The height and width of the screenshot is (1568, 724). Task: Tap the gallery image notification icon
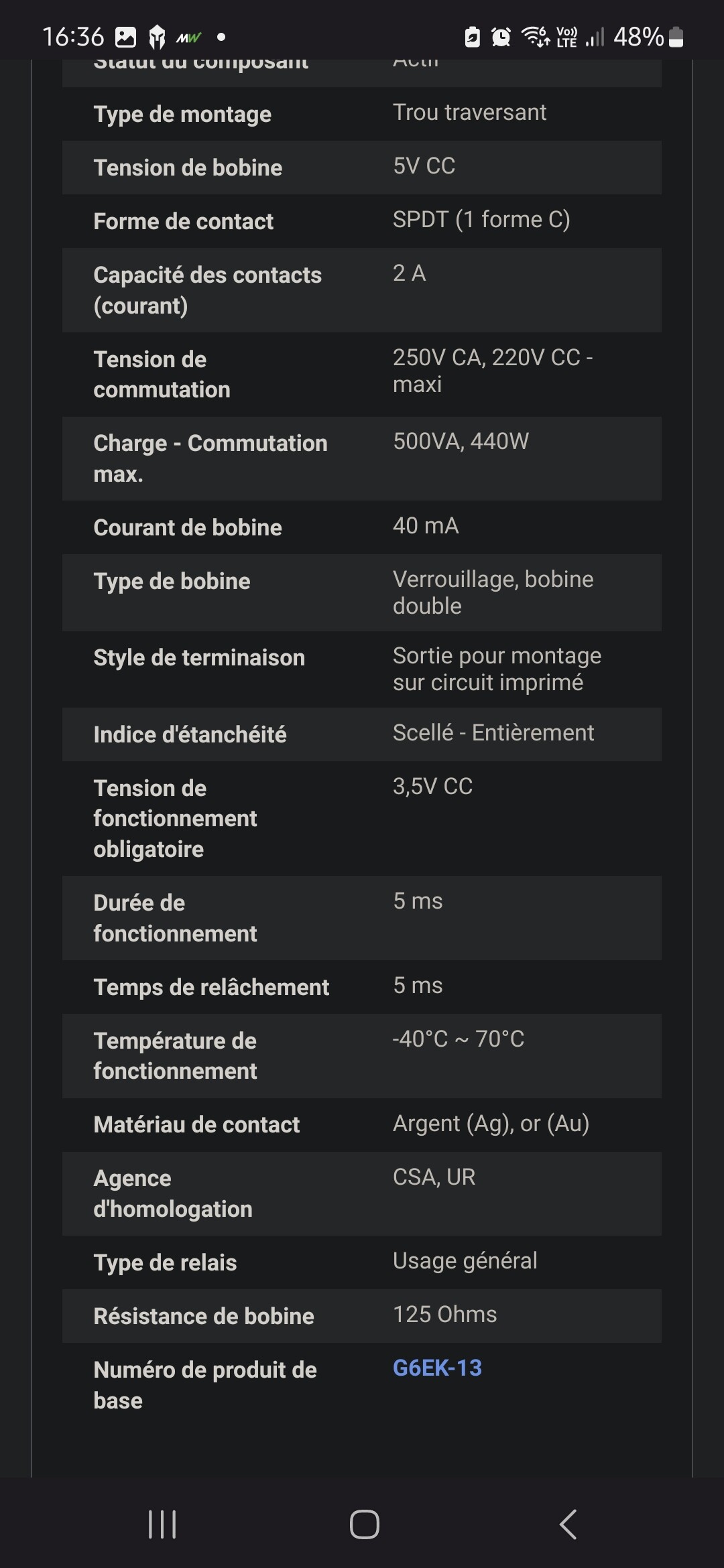click(x=125, y=37)
